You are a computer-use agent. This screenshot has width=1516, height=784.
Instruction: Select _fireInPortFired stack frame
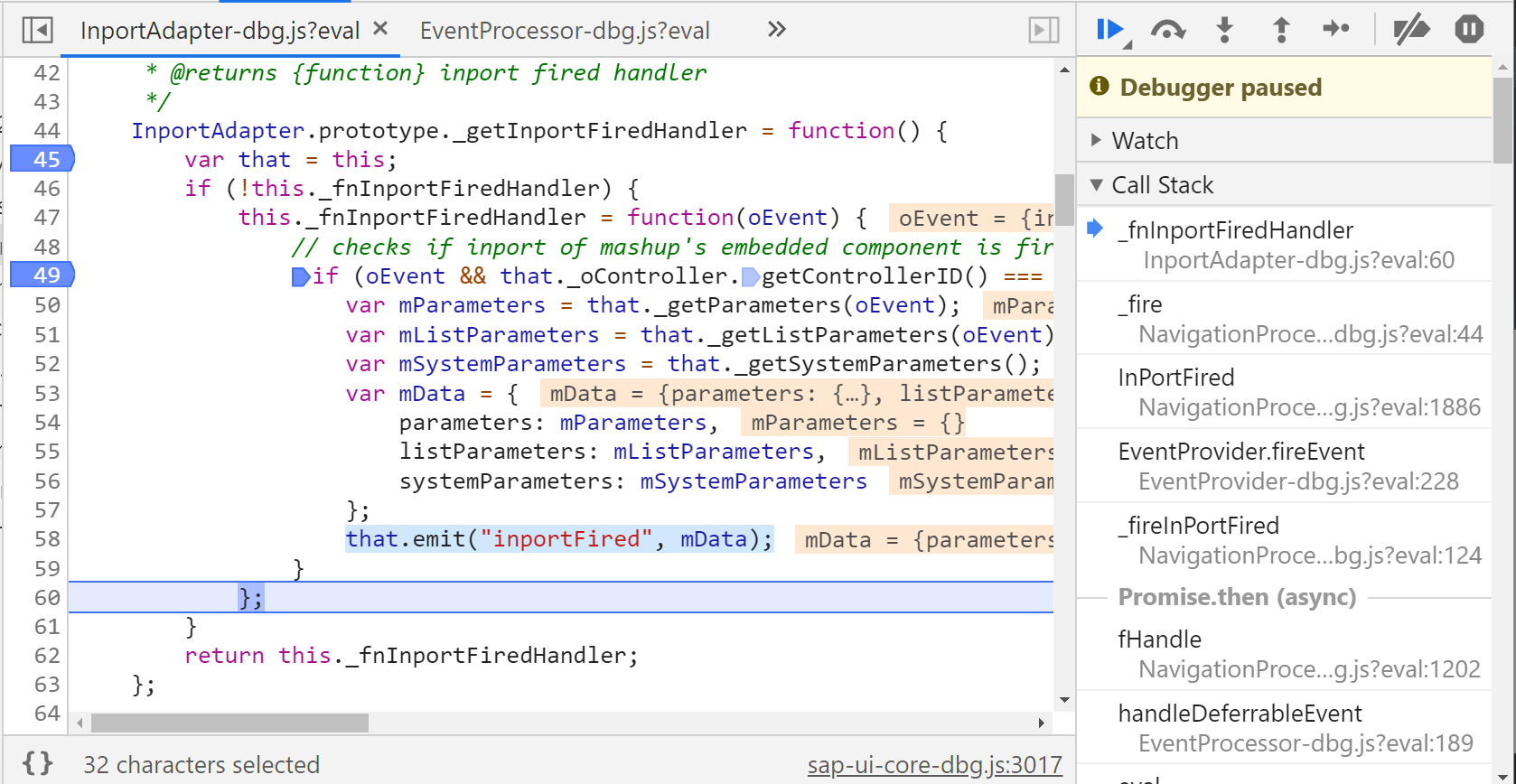tap(1284, 540)
